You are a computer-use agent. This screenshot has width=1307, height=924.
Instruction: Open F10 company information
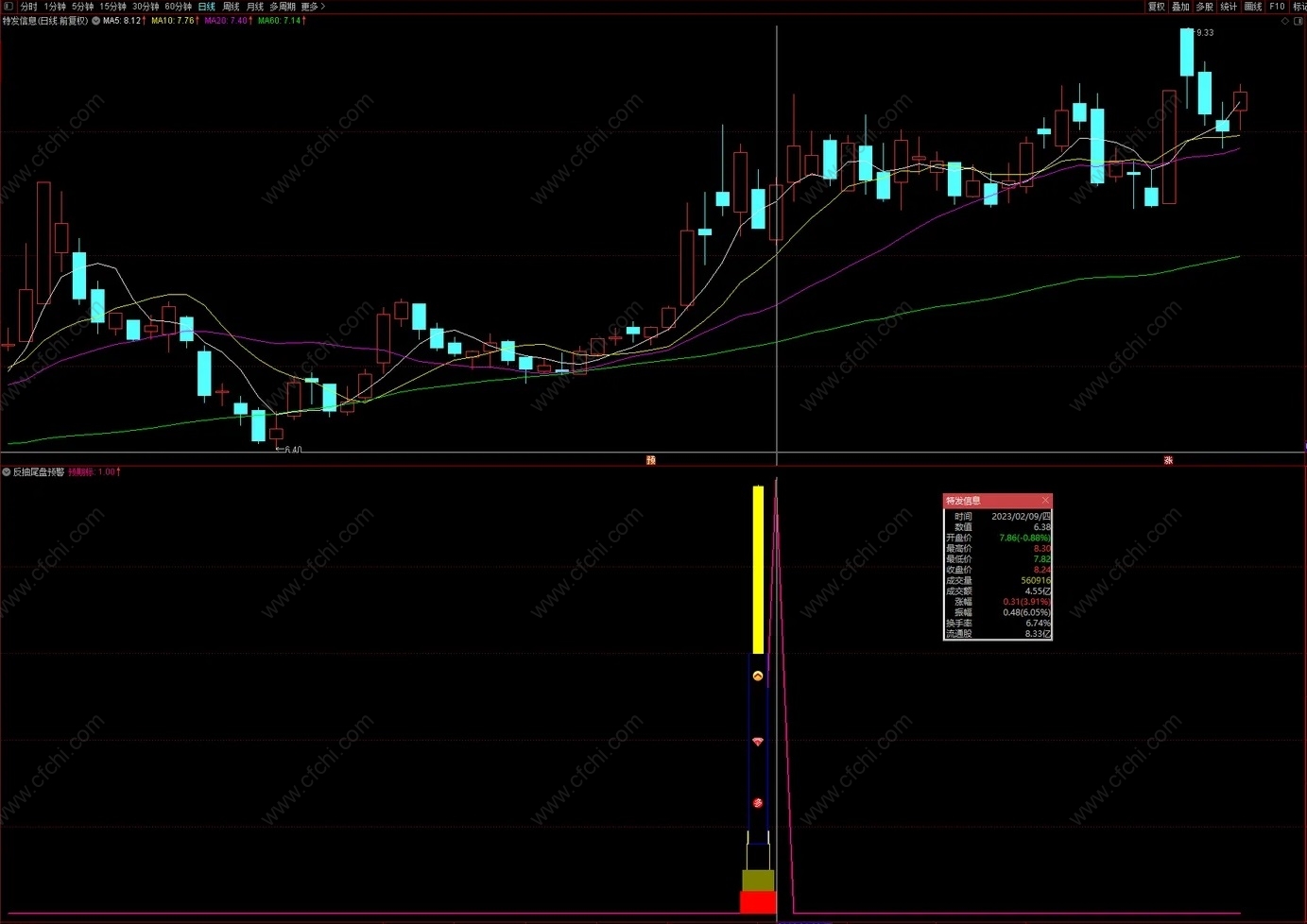coord(1277,7)
